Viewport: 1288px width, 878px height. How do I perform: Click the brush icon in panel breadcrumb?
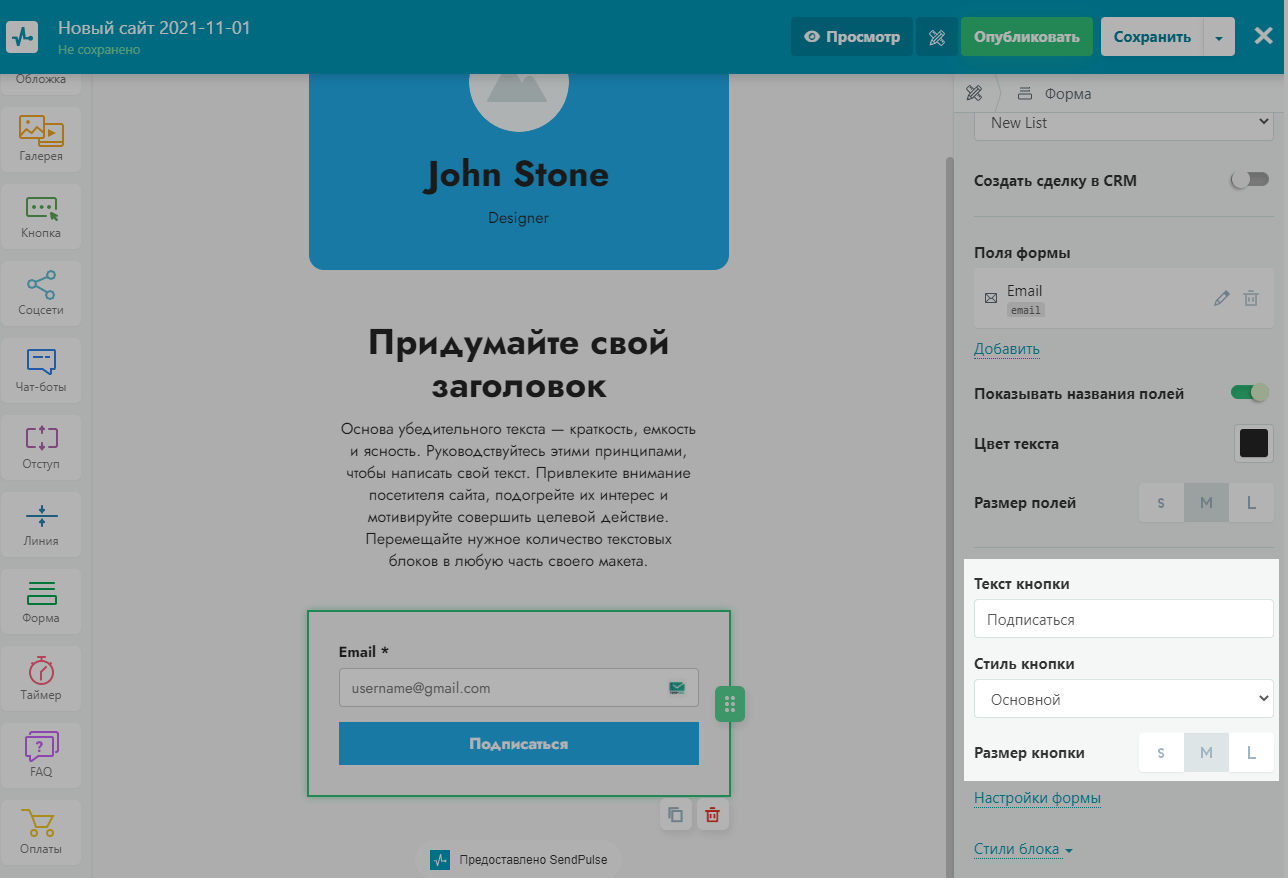tap(974, 93)
